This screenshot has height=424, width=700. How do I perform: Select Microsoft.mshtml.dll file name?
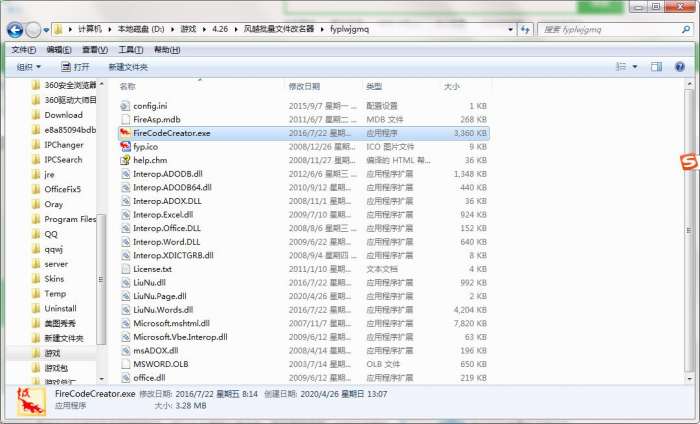click(171, 323)
